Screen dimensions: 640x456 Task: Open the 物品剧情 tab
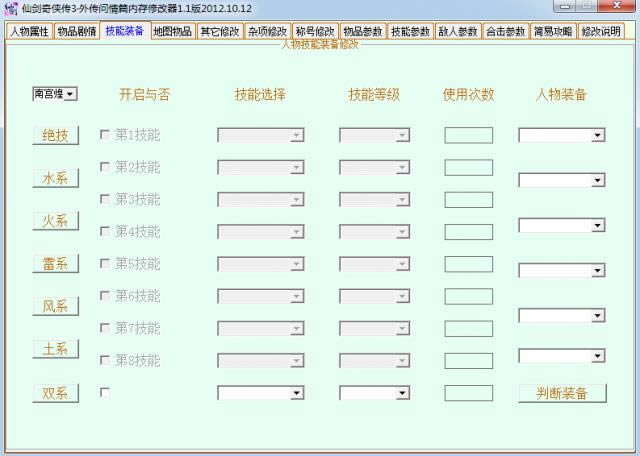pyautogui.click(x=77, y=31)
